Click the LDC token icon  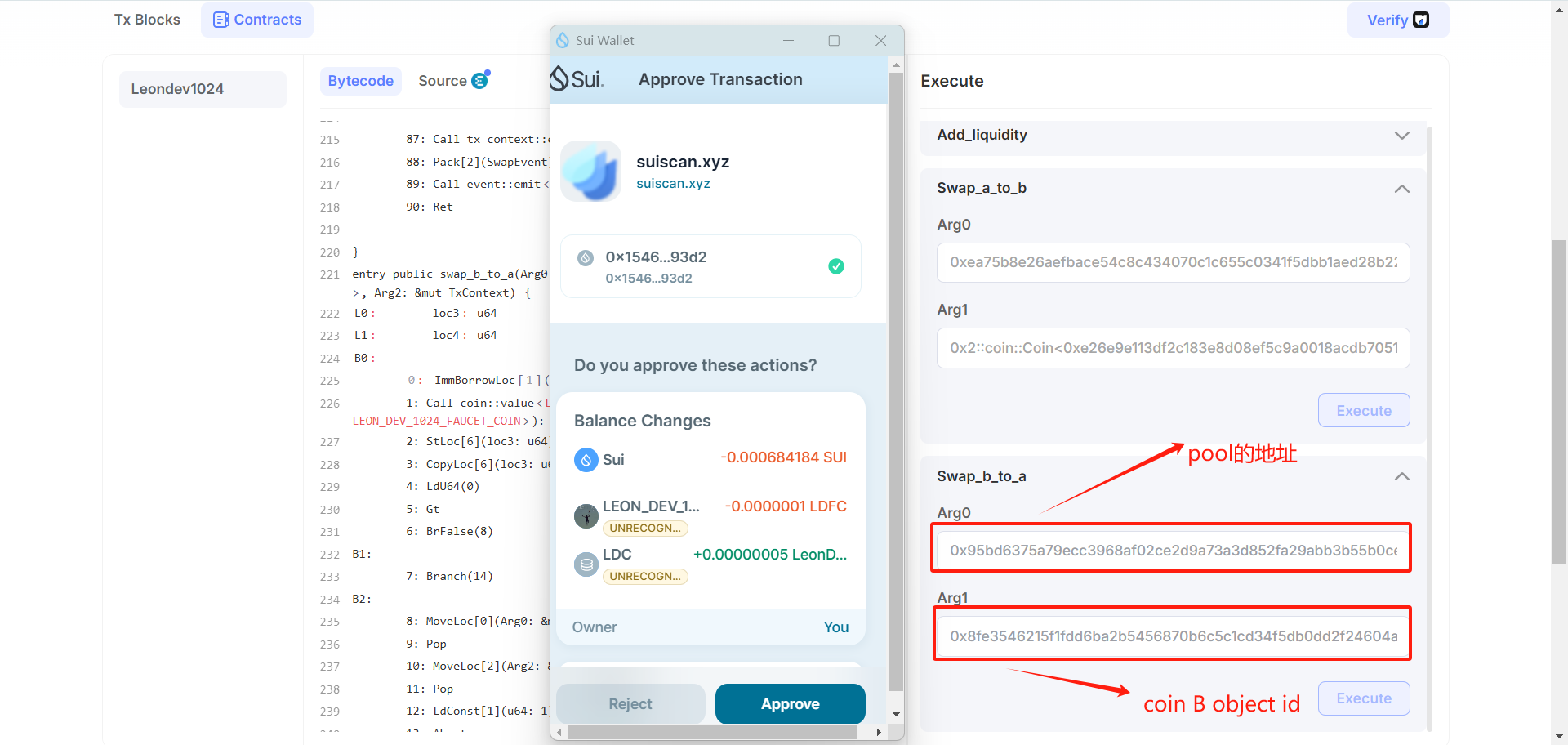click(586, 564)
